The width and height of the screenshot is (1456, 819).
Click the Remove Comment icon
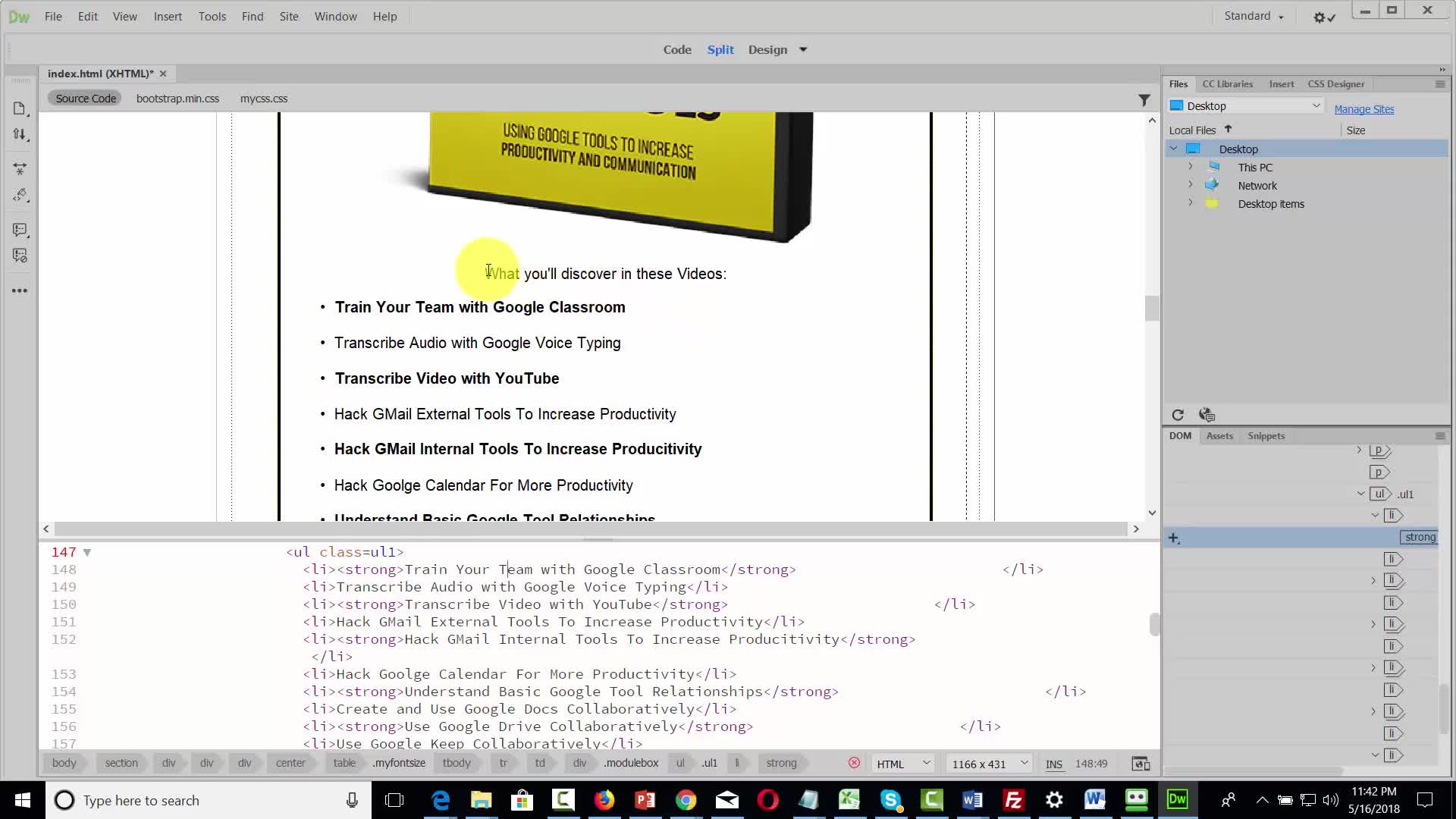point(20,256)
